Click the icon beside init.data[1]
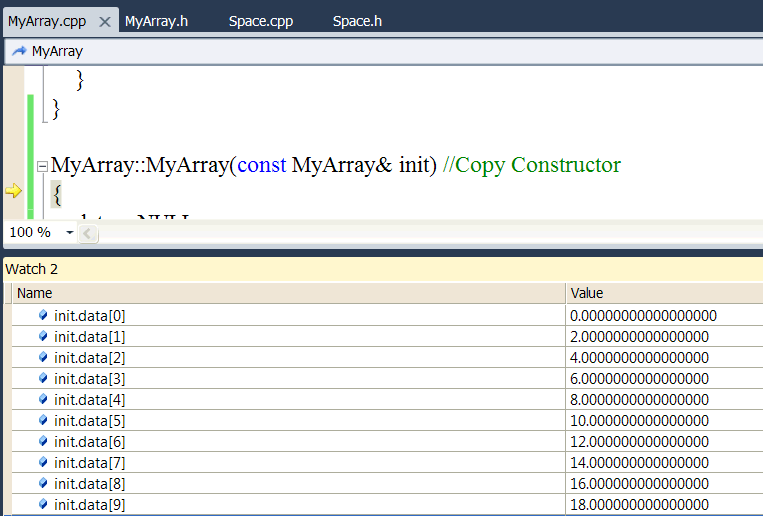The width and height of the screenshot is (763, 516). pyautogui.click(x=43, y=336)
